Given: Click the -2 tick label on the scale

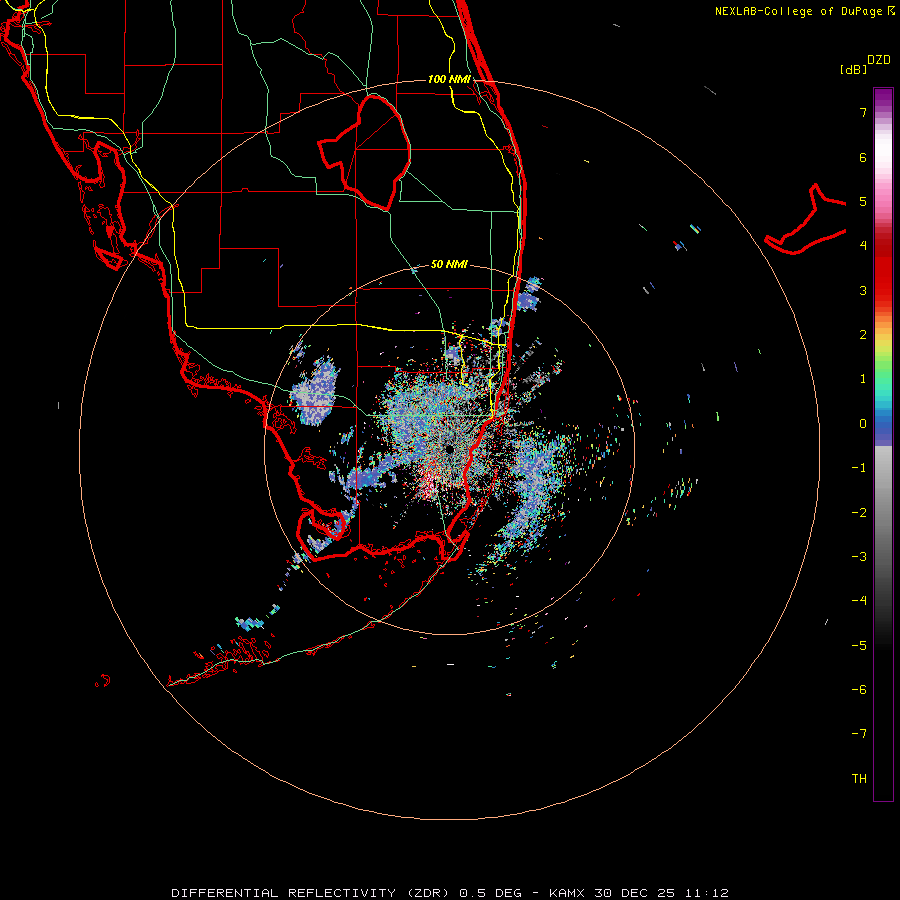Looking at the screenshot, I should point(859,513).
